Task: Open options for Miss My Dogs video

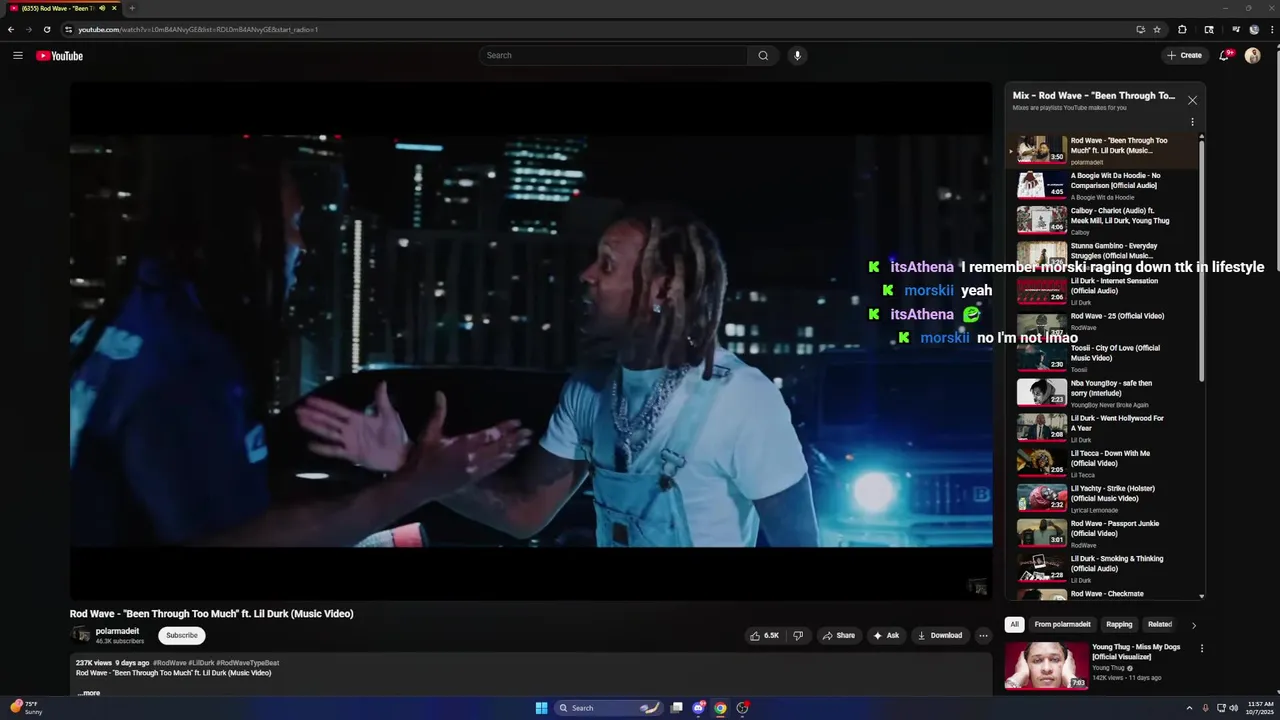Action: [x=1202, y=648]
